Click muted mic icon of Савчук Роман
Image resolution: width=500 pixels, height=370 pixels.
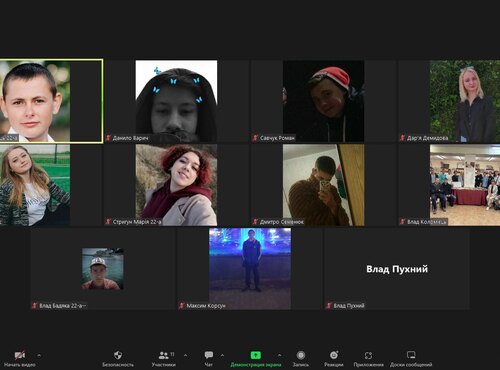(x=256, y=138)
